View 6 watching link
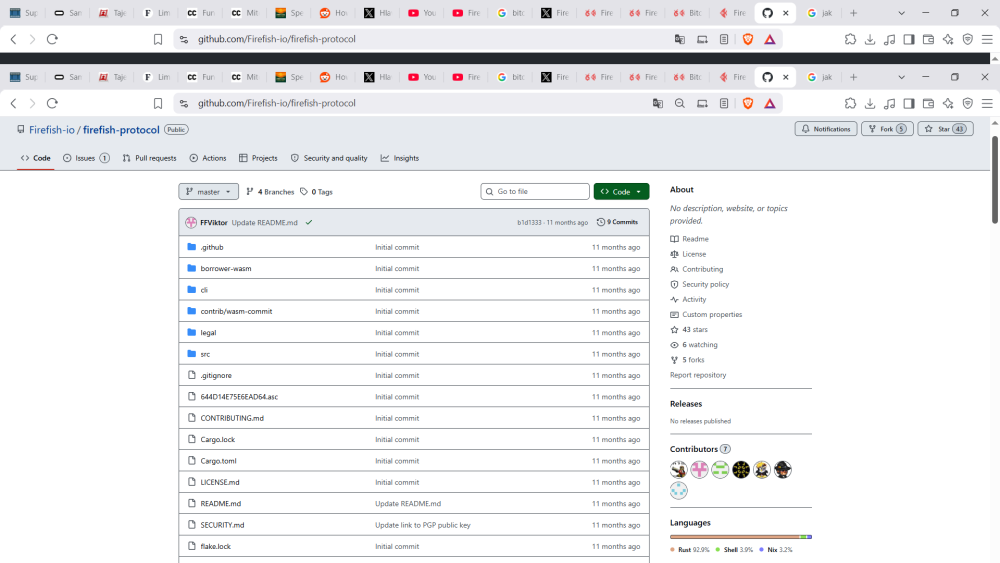 click(694, 345)
